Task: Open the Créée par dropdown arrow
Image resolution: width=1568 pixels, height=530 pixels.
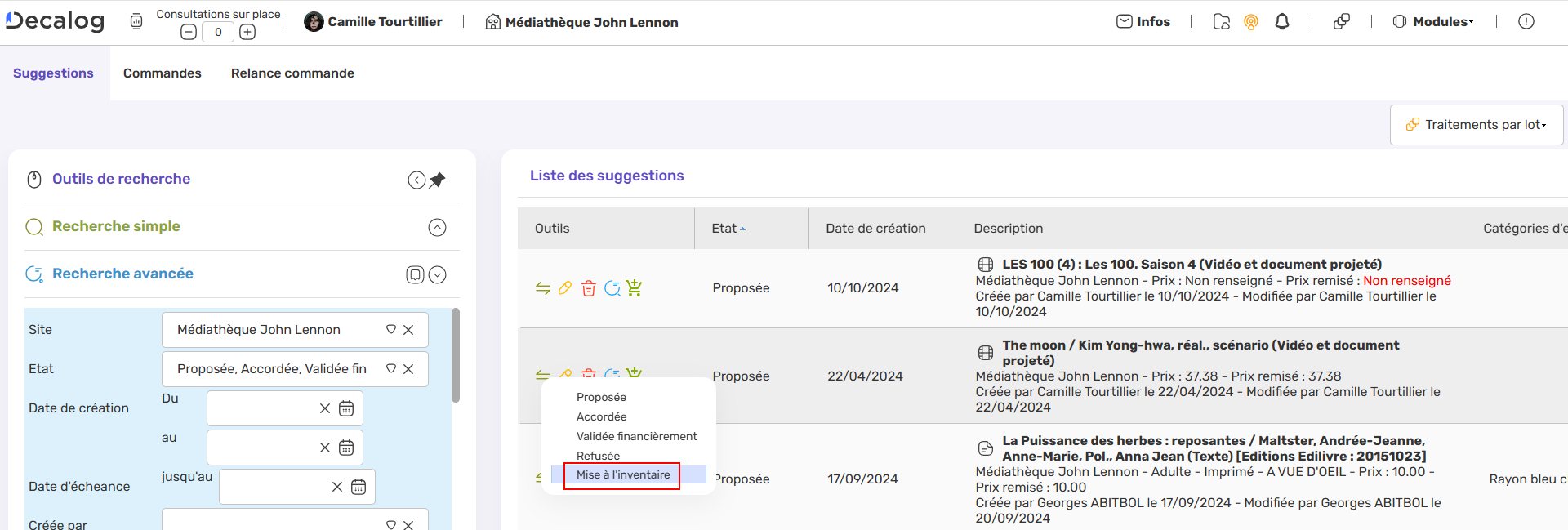Action: (391, 524)
